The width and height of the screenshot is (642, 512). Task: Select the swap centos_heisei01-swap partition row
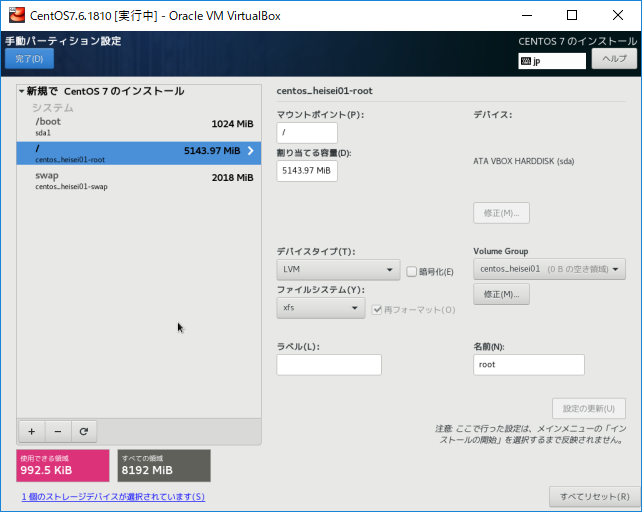(139, 180)
